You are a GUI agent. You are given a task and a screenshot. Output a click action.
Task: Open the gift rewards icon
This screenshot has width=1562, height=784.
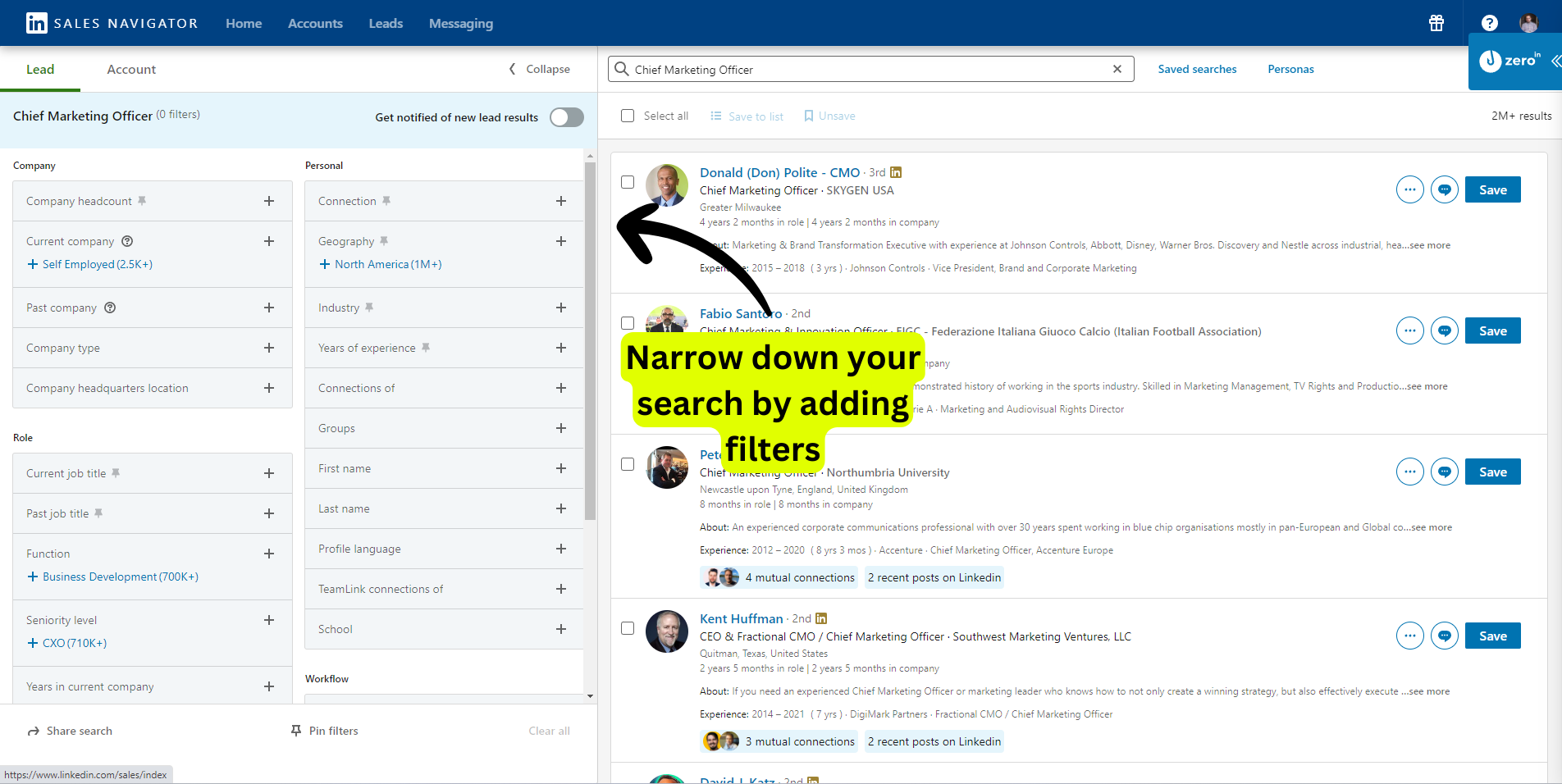[x=1436, y=23]
